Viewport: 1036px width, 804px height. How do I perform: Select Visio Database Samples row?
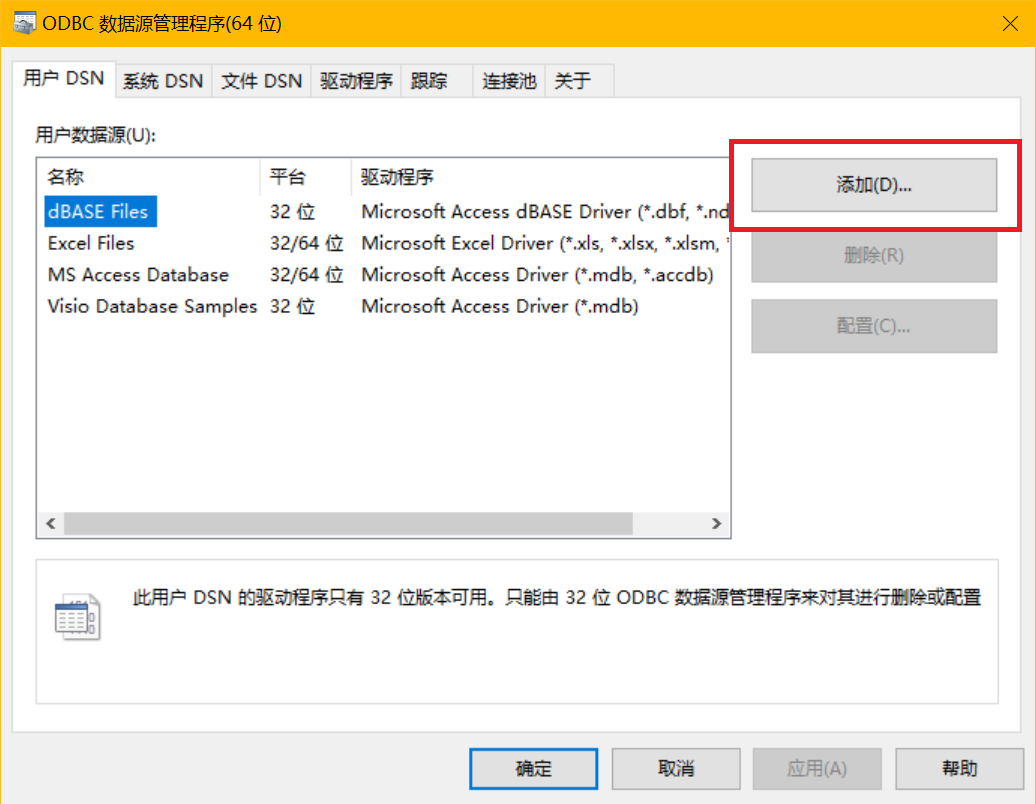tap(152, 307)
